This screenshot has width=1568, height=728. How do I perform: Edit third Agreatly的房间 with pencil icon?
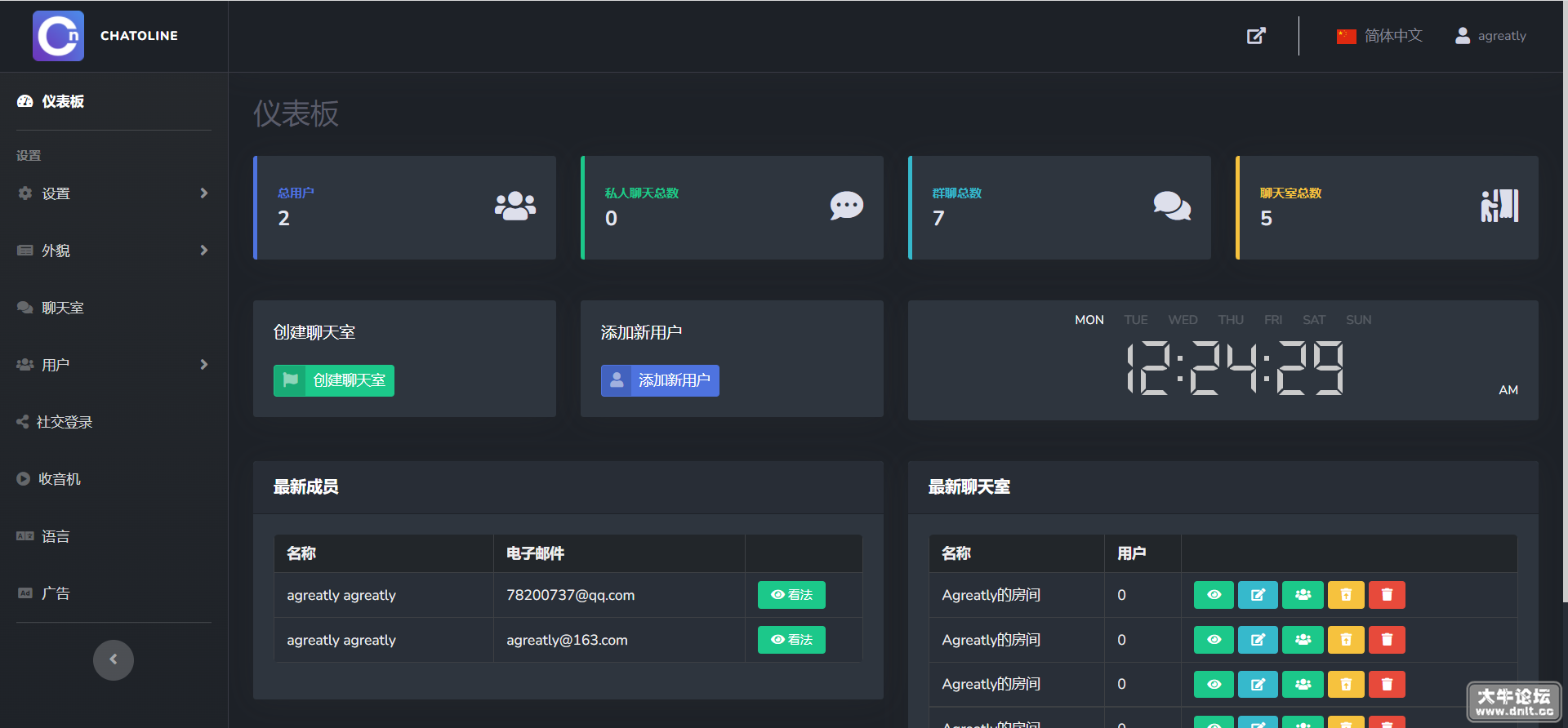[x=1258, y=684]
